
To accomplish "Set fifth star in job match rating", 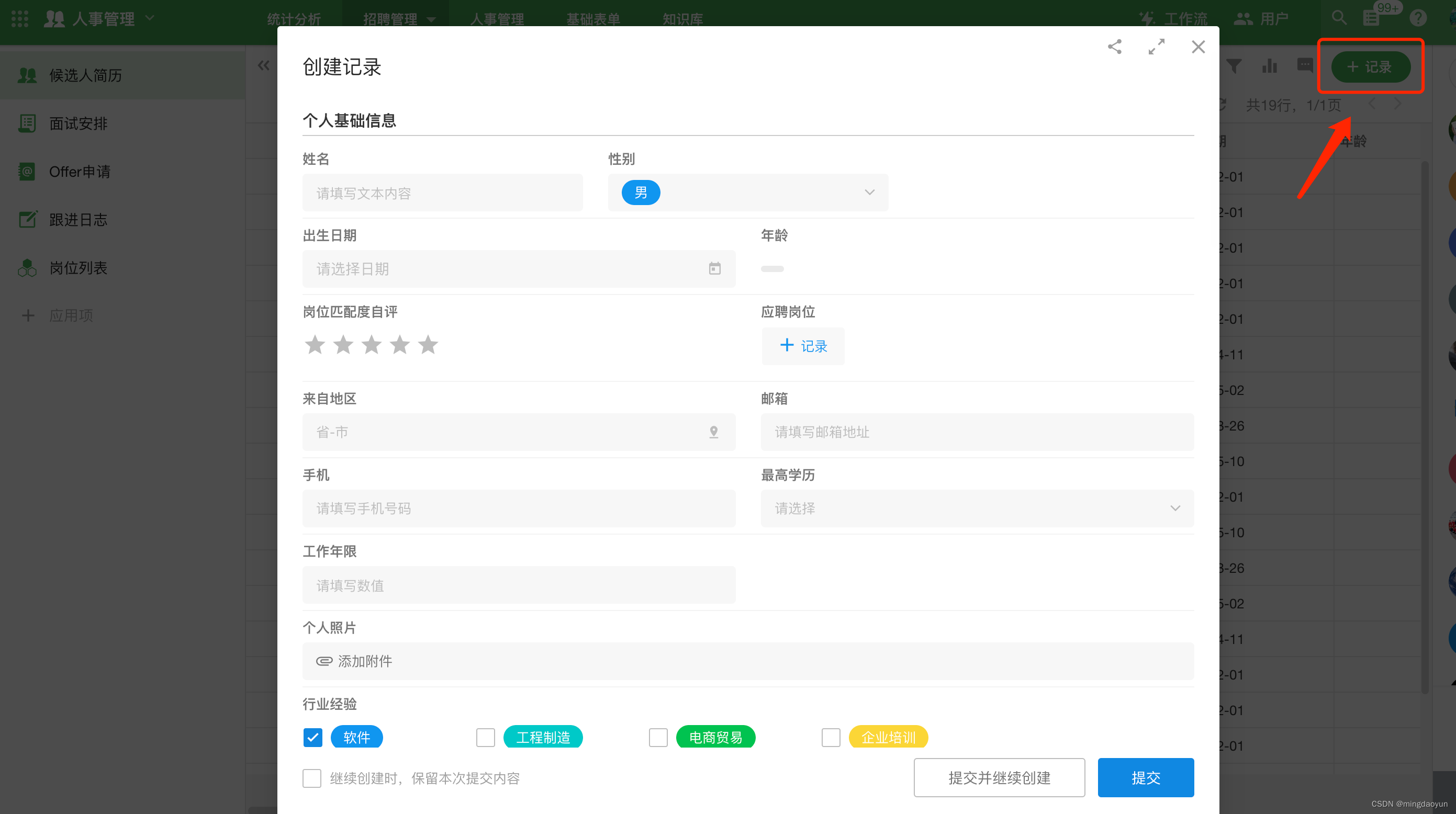I will (428, 345).
